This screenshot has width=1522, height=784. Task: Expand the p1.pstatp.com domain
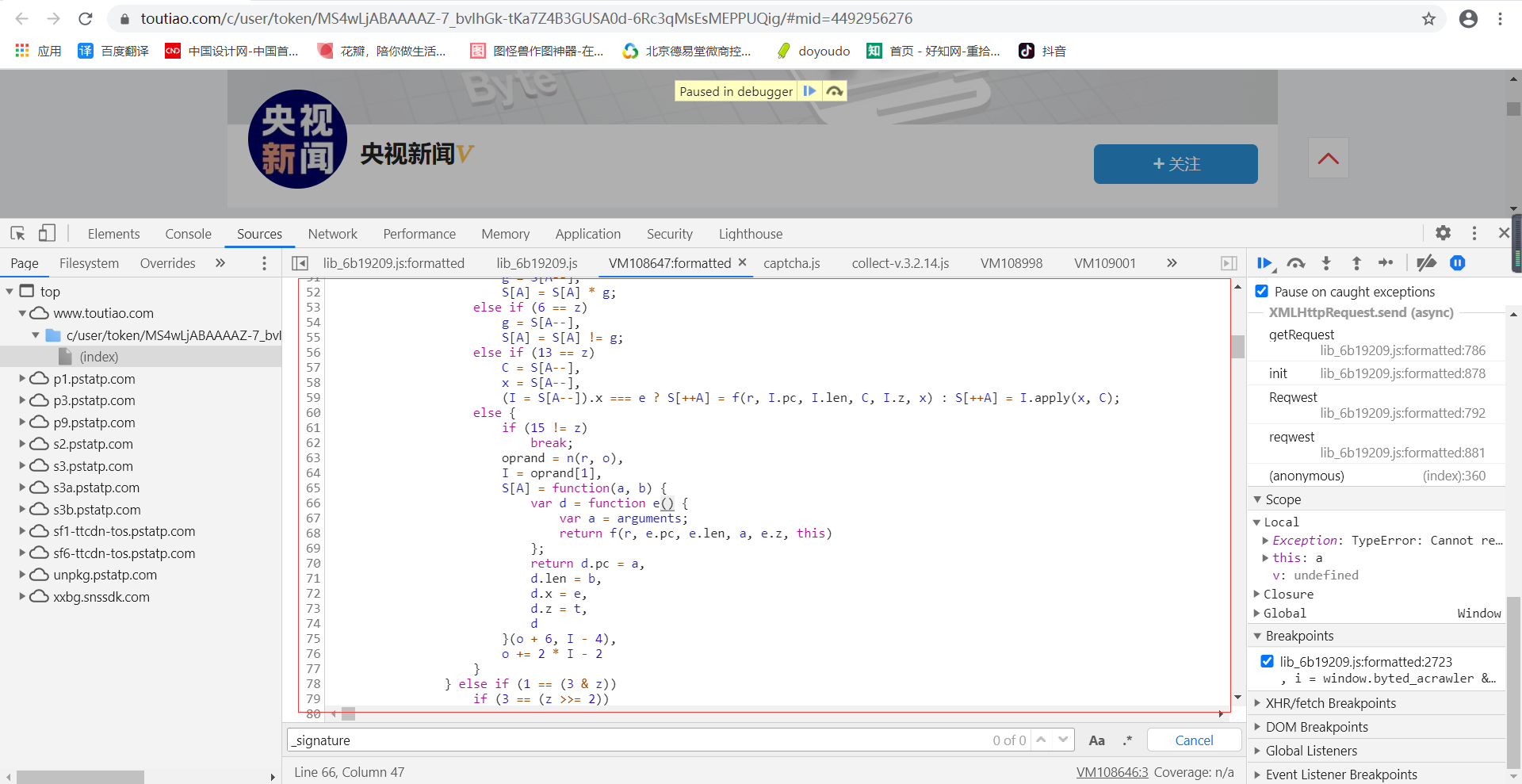pos(23,379)
